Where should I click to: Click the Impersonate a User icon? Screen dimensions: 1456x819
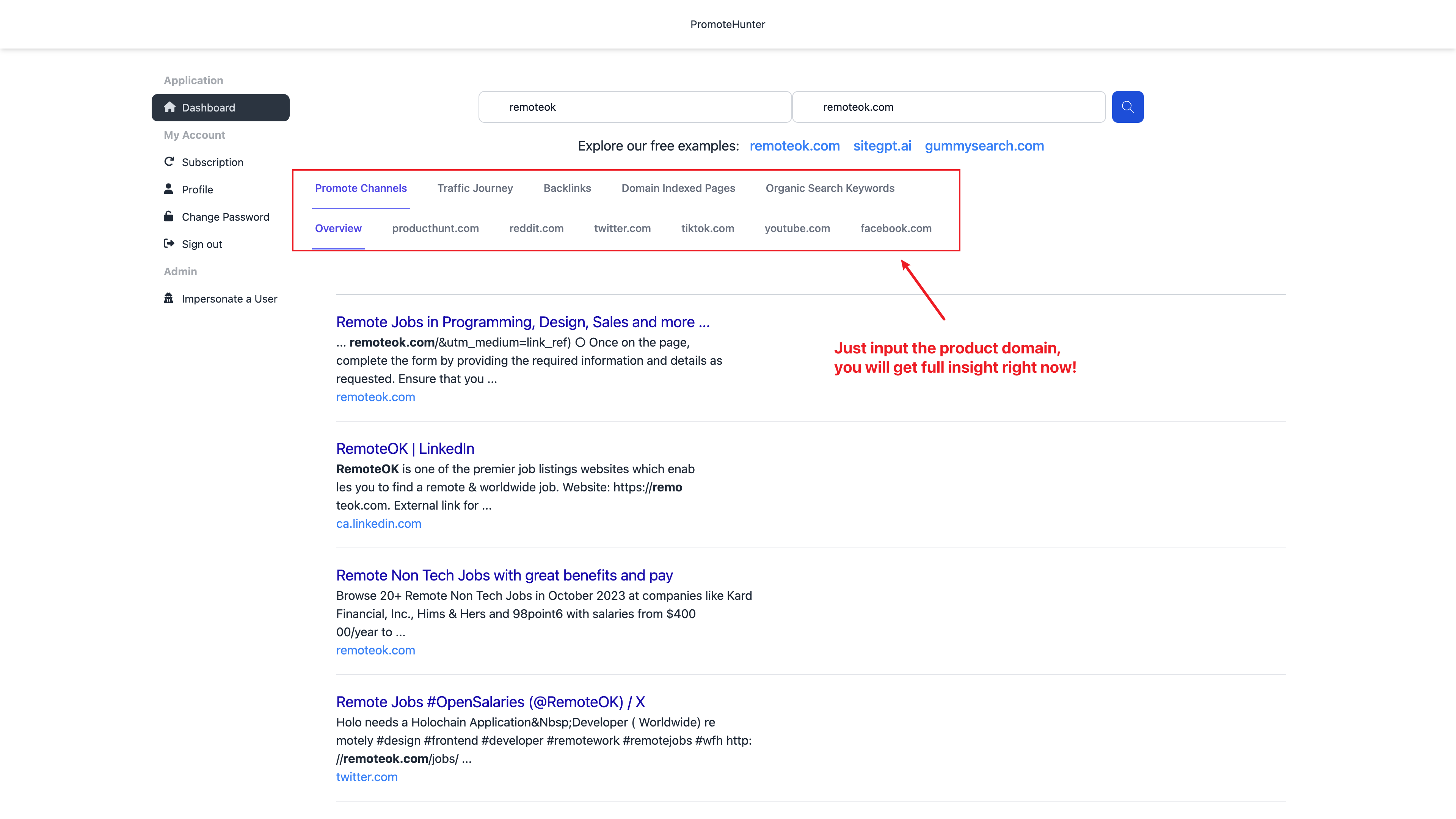(168, 298)
